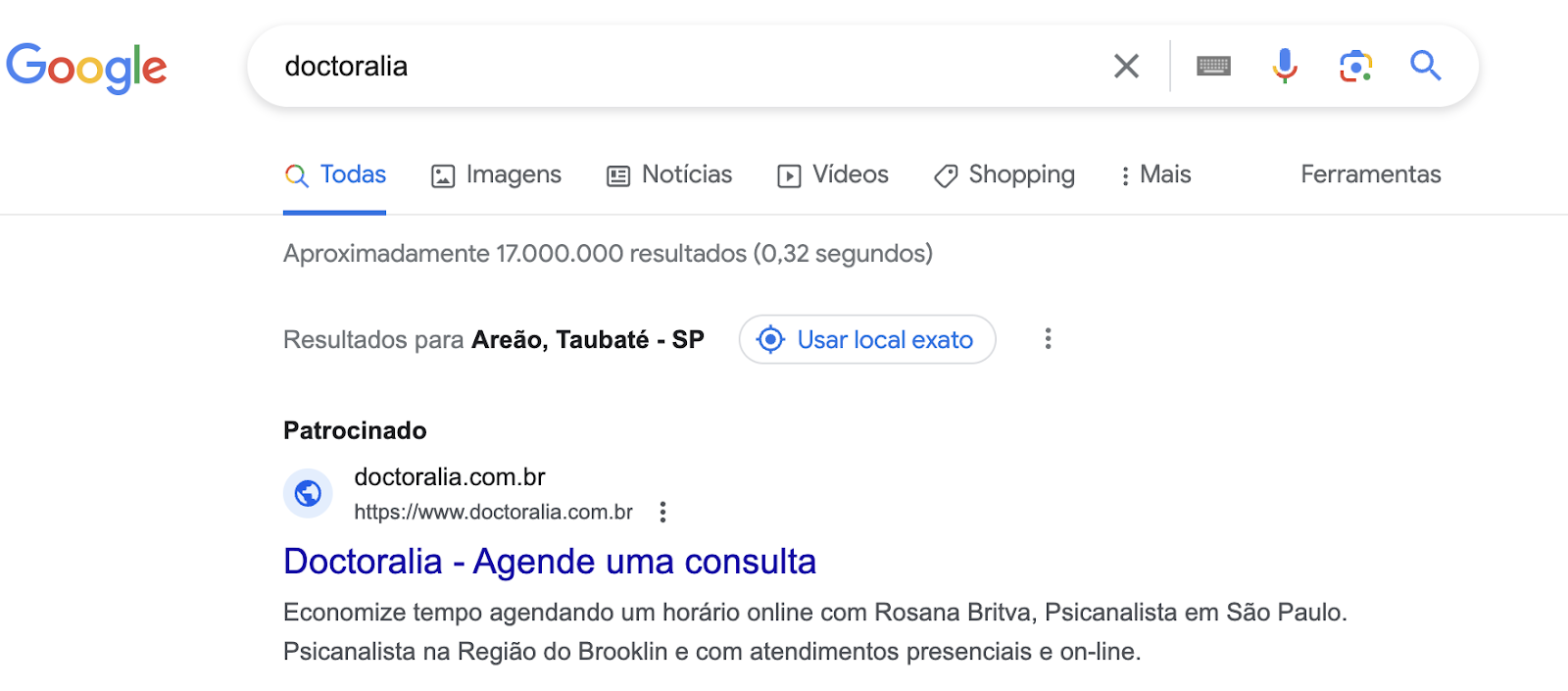Click into the search box containing doctoralia

click(x=686, y=66)
